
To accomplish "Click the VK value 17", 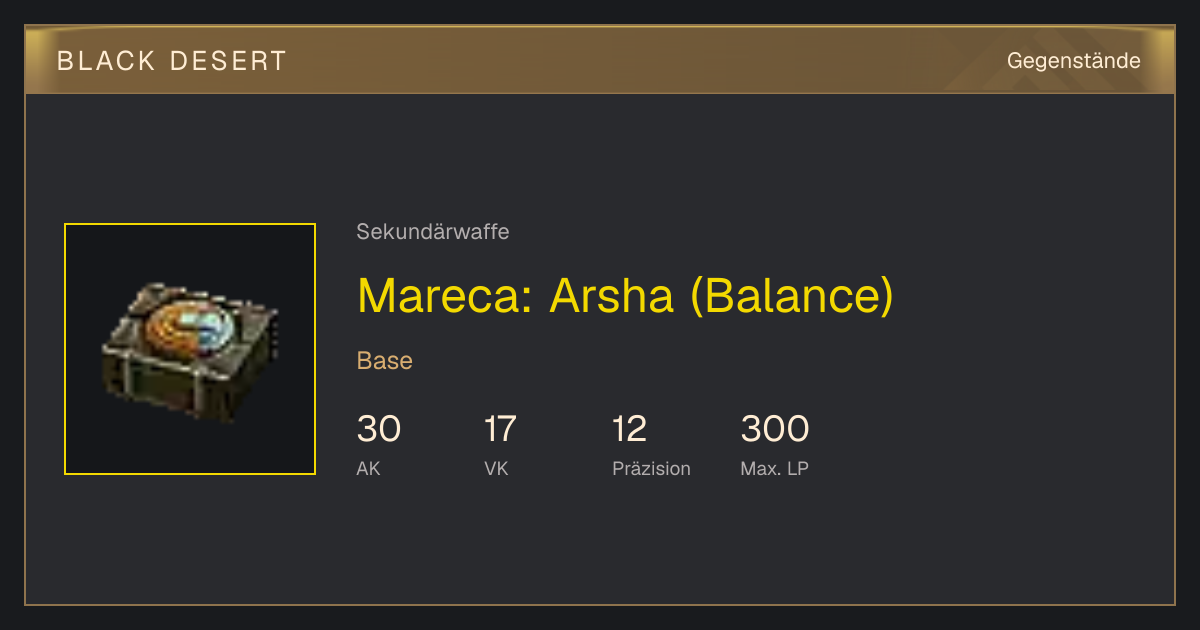I will click(501, 429).
